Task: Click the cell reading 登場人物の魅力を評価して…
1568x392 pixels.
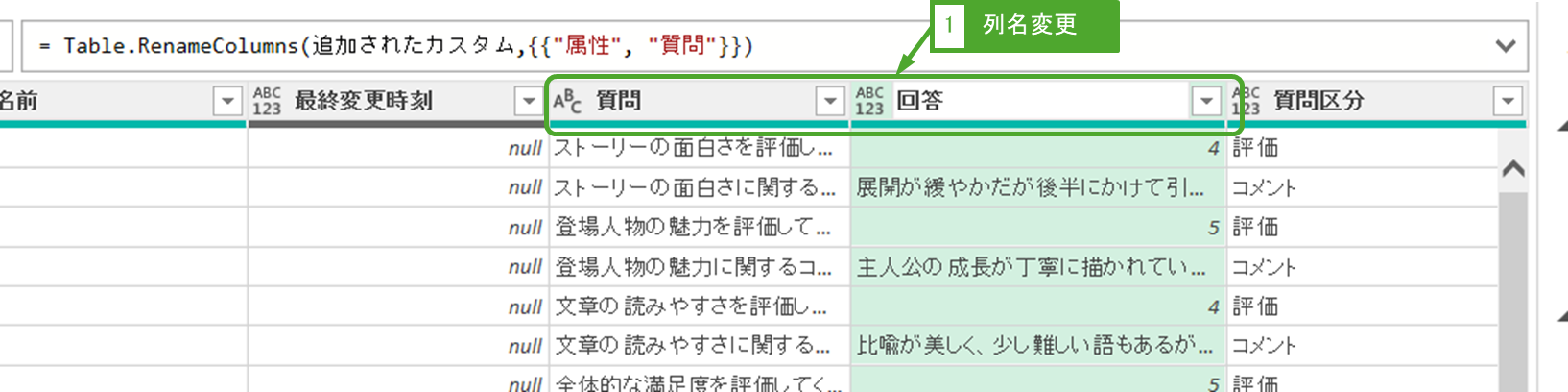Action: point(693,228)
